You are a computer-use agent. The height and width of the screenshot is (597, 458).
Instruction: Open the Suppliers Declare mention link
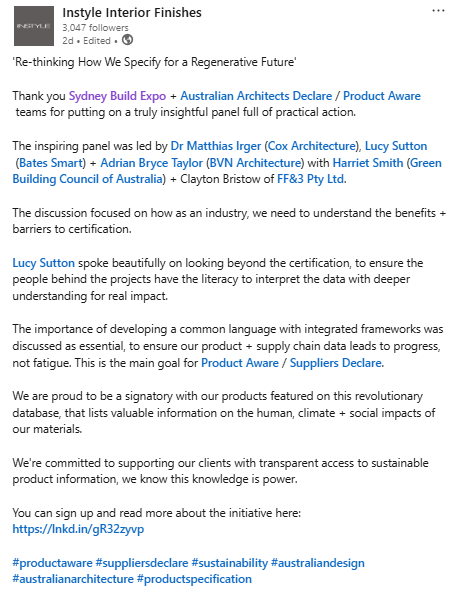tap(336, 362)
